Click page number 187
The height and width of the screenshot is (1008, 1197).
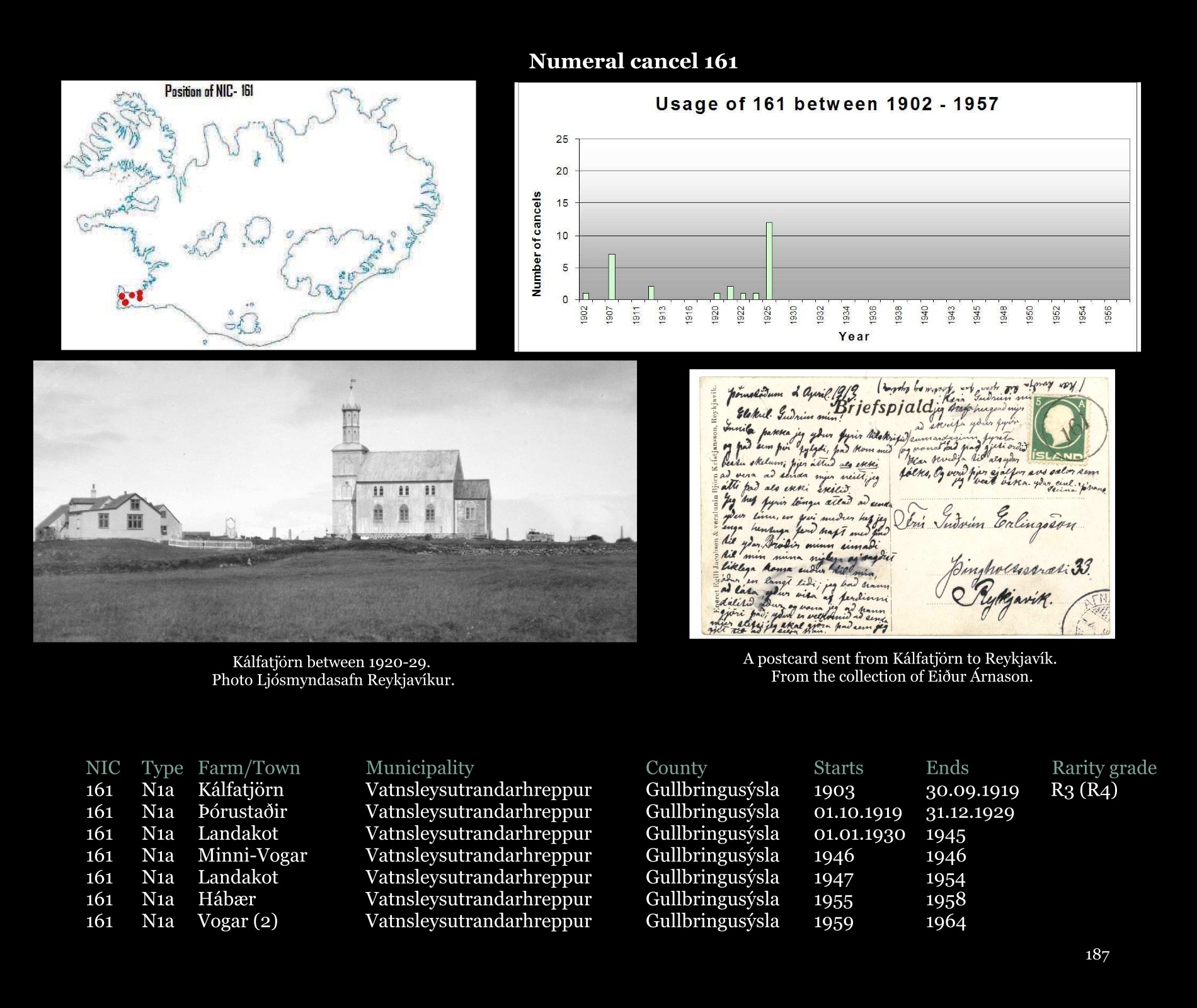1097,954
